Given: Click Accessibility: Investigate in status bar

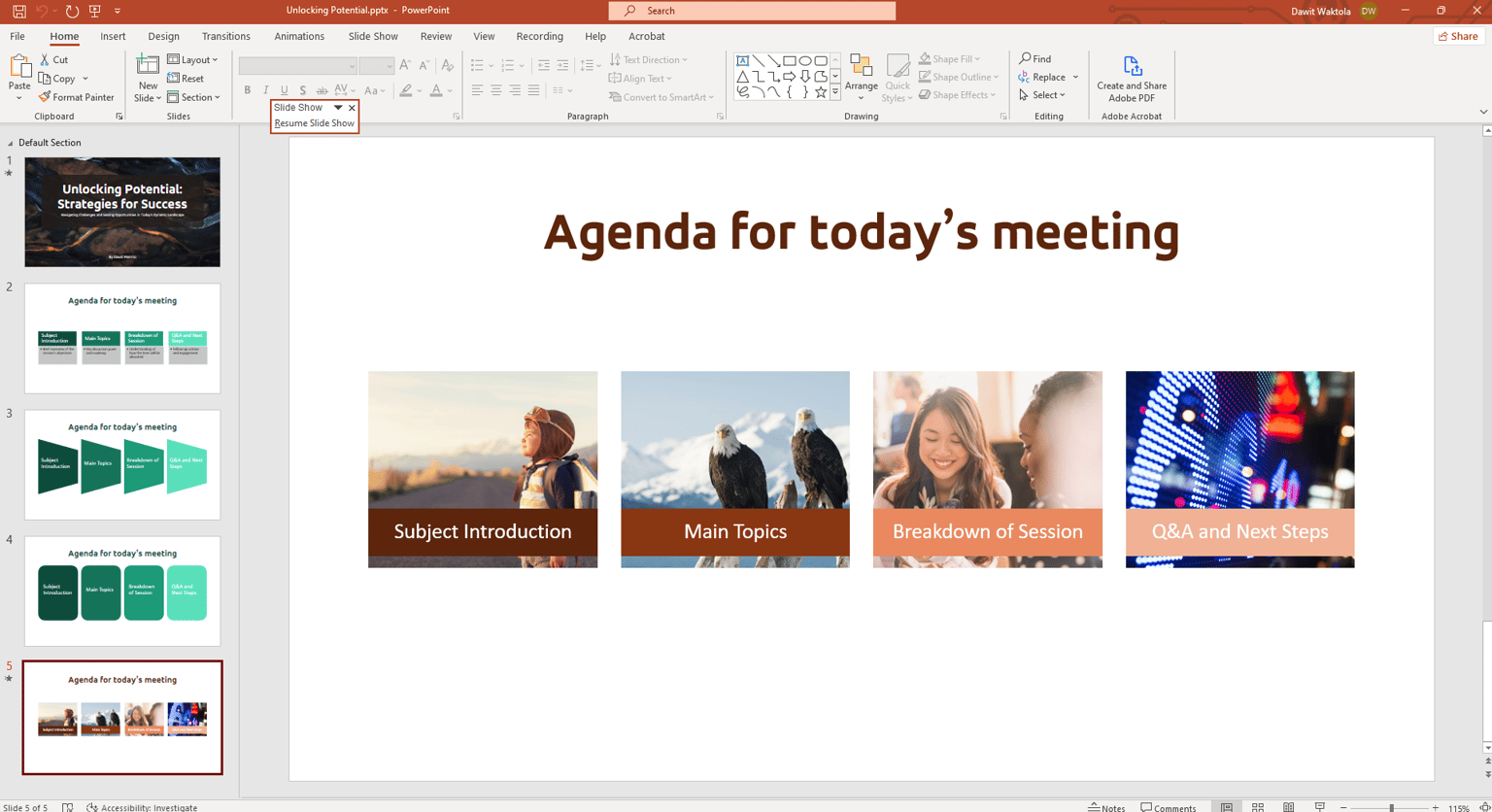Looking at the screenshot, I should (x=142, y=807).
